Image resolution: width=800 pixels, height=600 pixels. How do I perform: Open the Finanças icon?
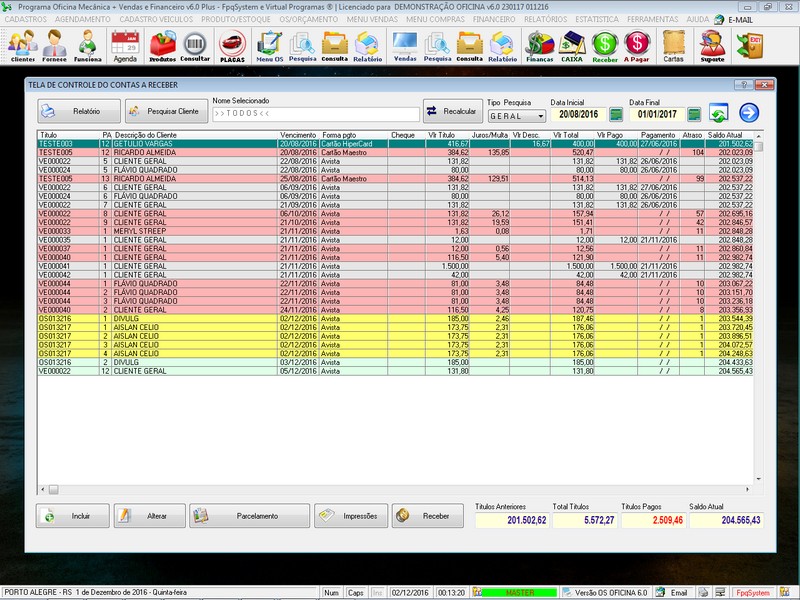pyautogui.click(x=540, y=46)
